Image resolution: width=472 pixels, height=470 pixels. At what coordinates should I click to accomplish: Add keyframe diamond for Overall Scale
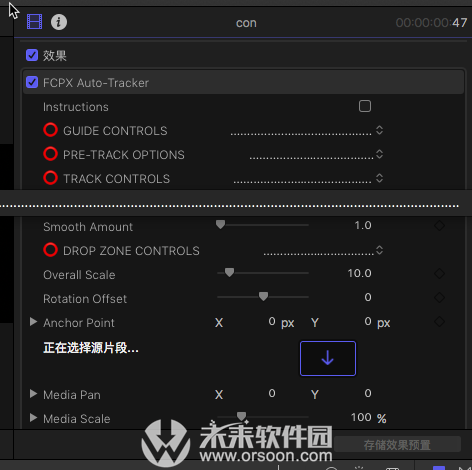[439, 274]
